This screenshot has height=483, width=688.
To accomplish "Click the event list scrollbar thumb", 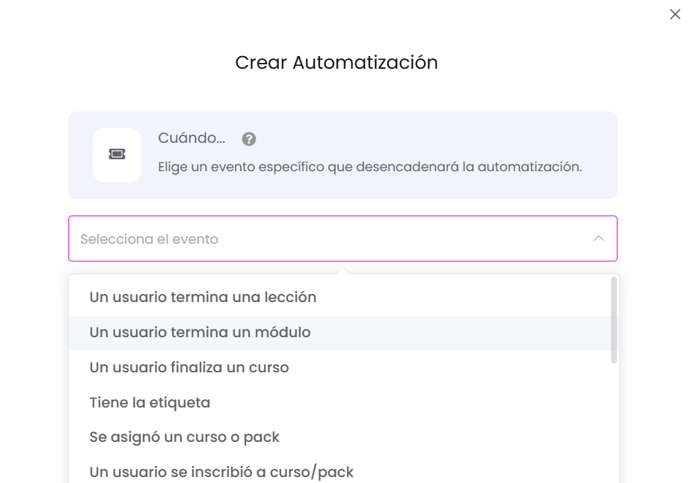I will click(614, 320).
